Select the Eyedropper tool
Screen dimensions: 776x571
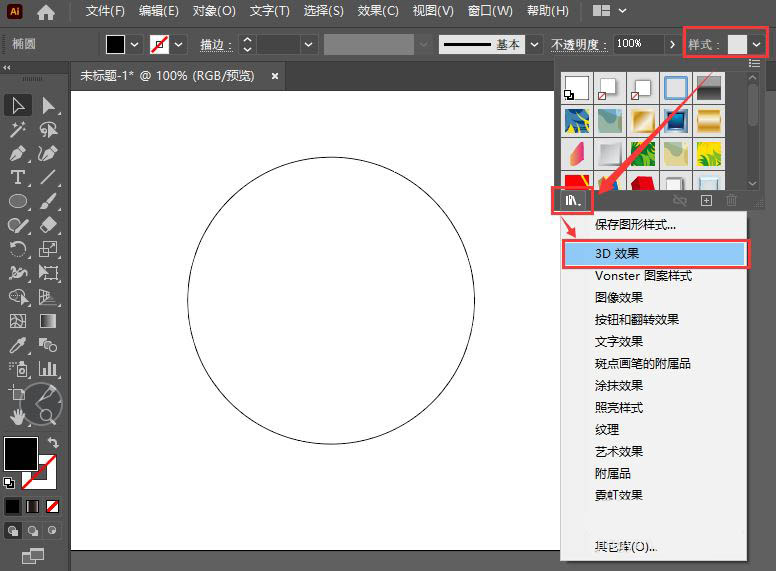[18, 345]
